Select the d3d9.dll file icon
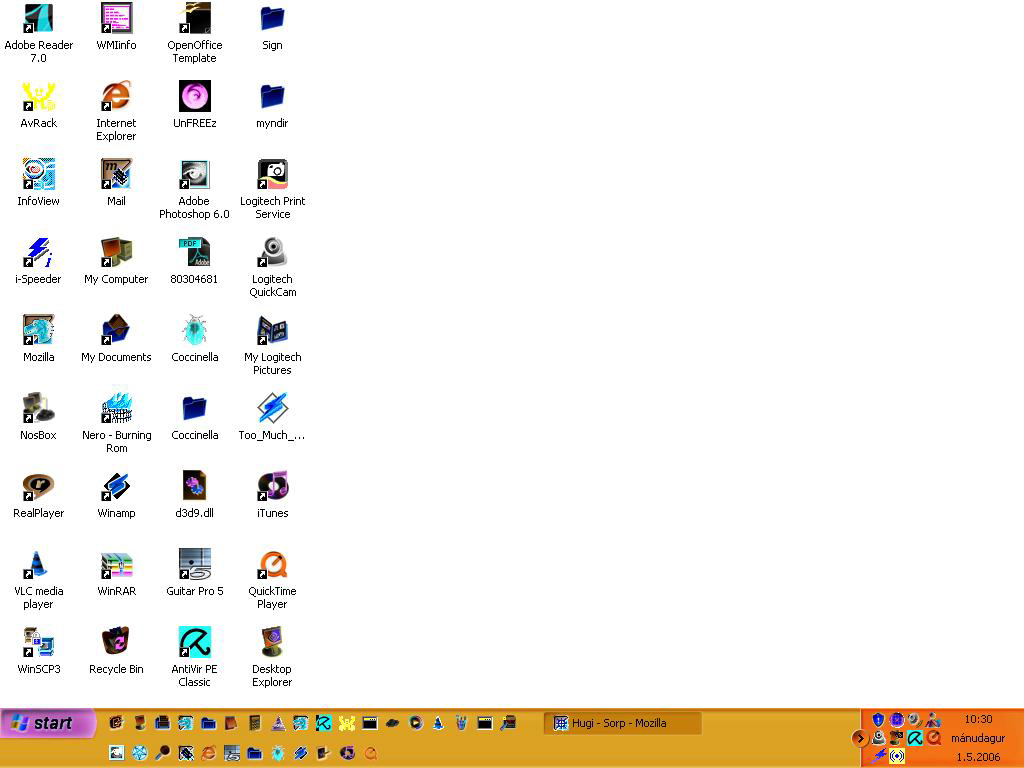The height and width of the screenshot is (768, 1024). click(x=195, y=494)
